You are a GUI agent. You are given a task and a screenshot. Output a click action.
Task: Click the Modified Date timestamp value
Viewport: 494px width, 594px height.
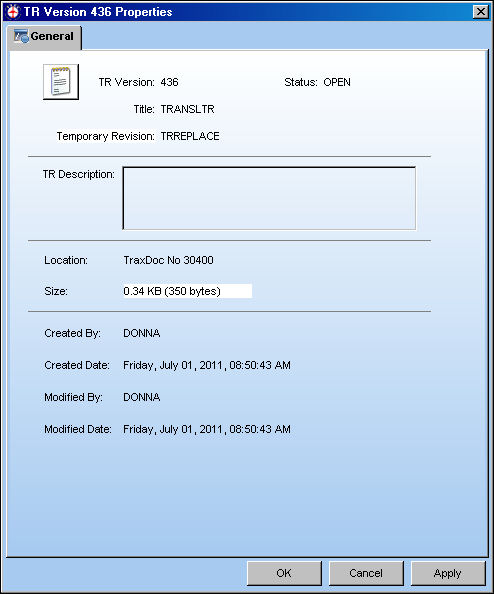point(207,429)
